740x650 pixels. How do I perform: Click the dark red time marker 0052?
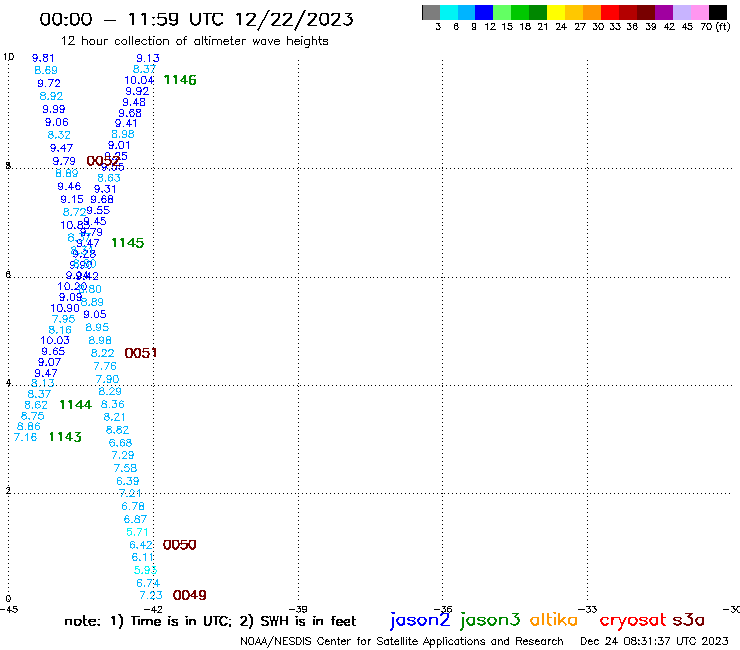[x=103, y=161]
